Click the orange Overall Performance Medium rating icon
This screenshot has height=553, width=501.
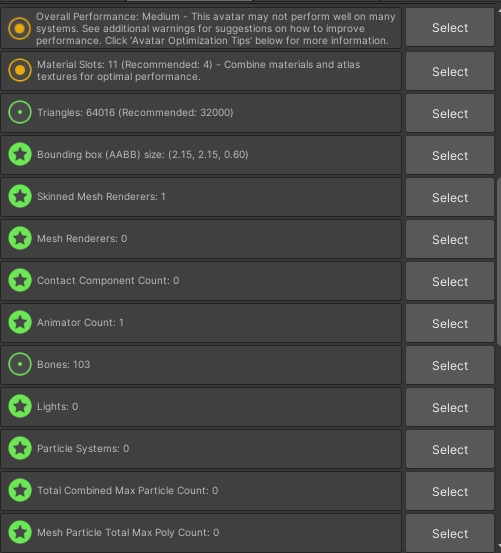coord(19,28)
